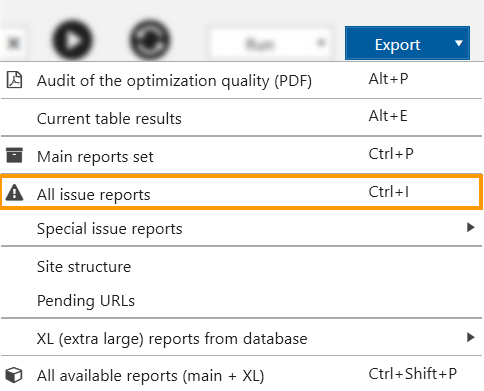484x391 pixels.
Task: Select Site structure export option
Action: pos(242,266)
